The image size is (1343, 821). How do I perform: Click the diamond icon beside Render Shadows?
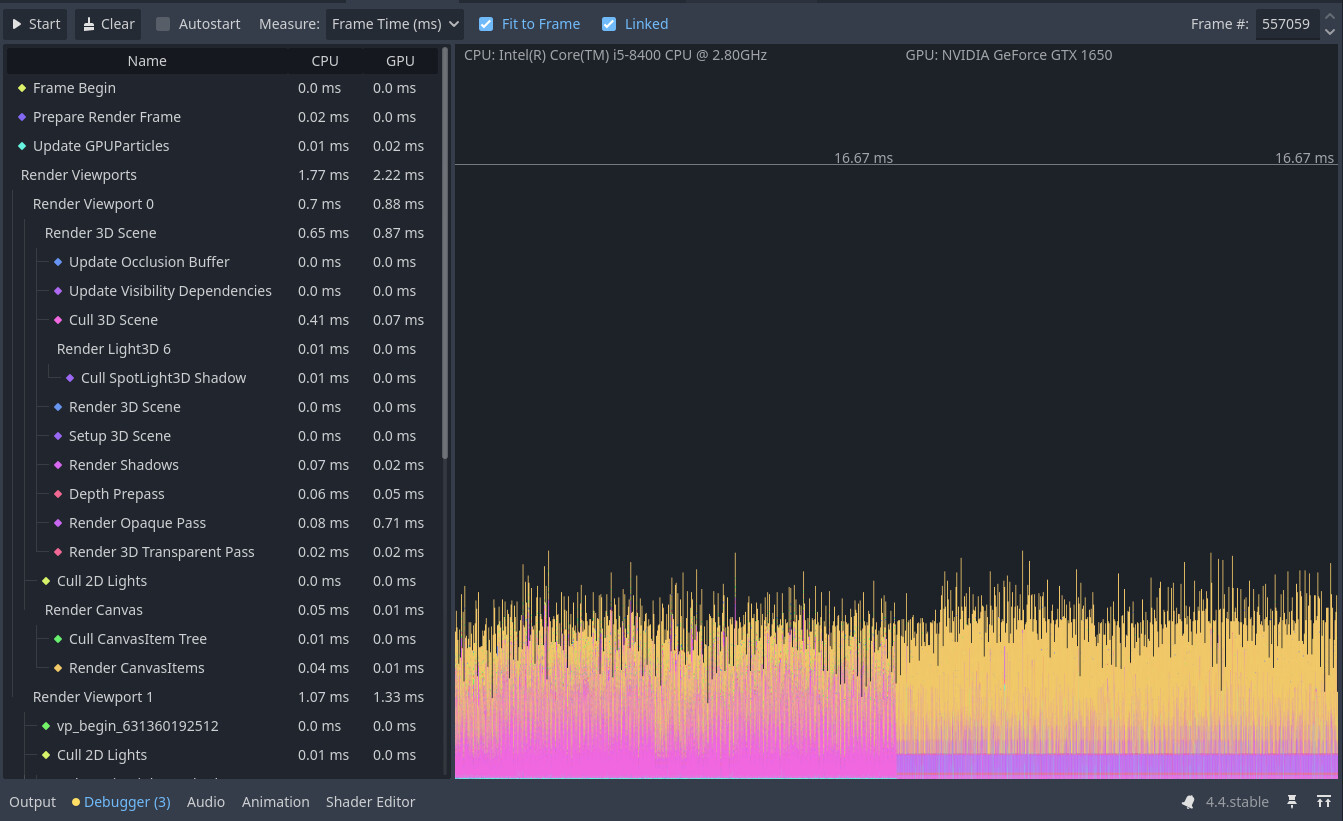tap(58, 465)
